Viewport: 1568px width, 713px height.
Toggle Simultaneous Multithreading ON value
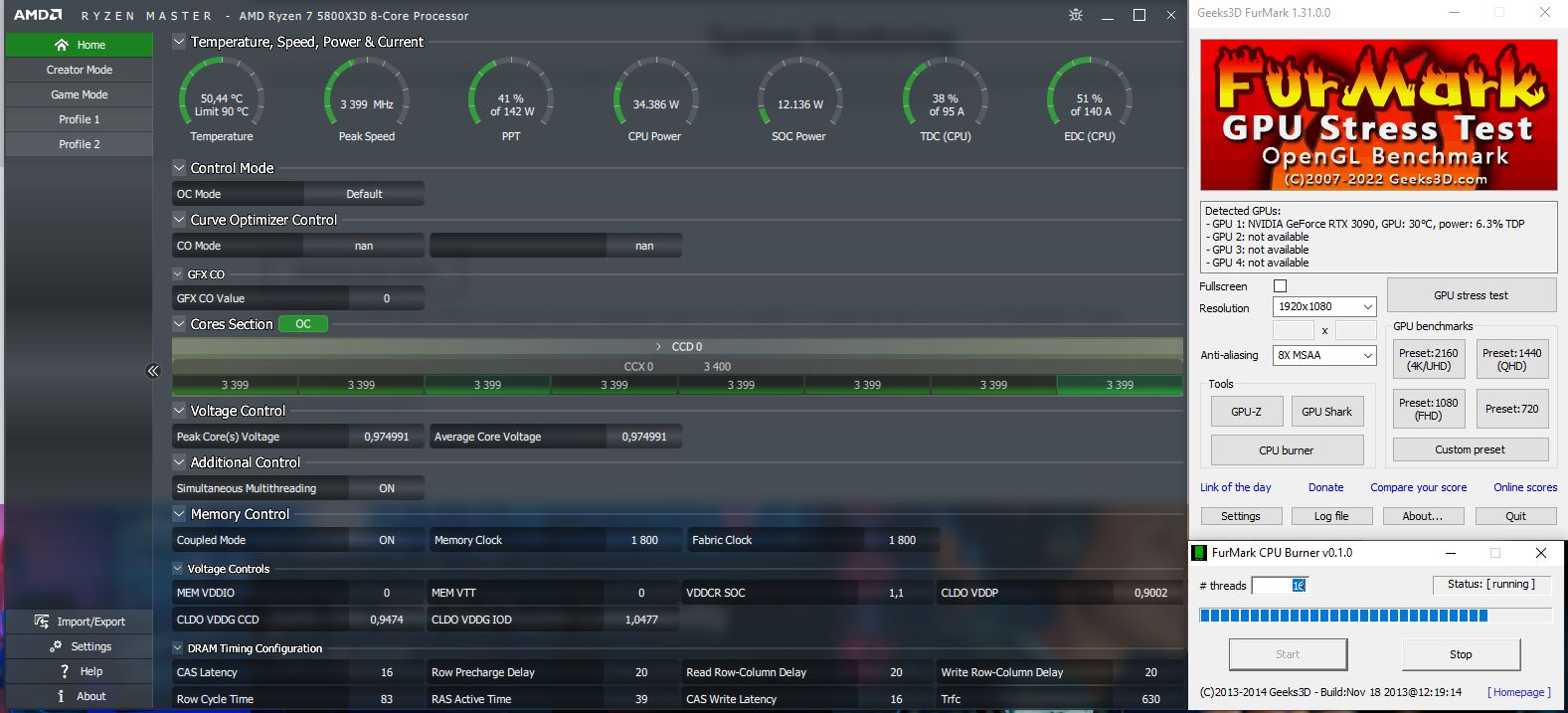point(386,488)
